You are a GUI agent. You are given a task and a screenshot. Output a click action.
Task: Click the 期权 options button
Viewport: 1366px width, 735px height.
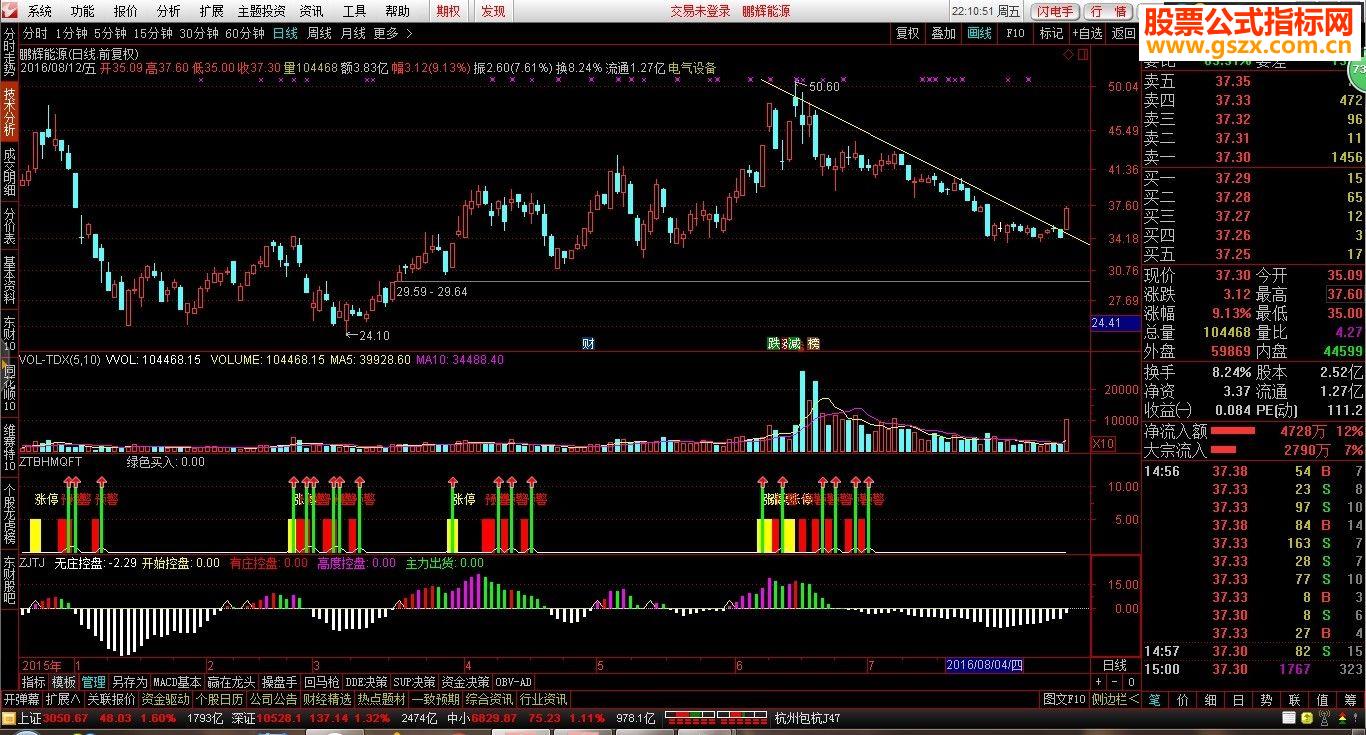pyautogui.click(x=449, y=11)
